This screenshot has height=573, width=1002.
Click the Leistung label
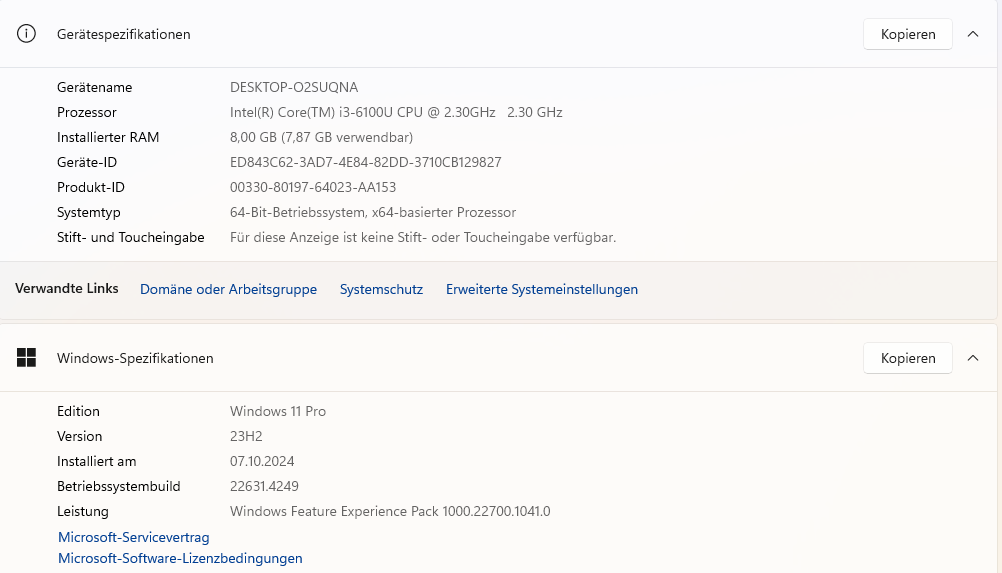(x=82, y=511)
